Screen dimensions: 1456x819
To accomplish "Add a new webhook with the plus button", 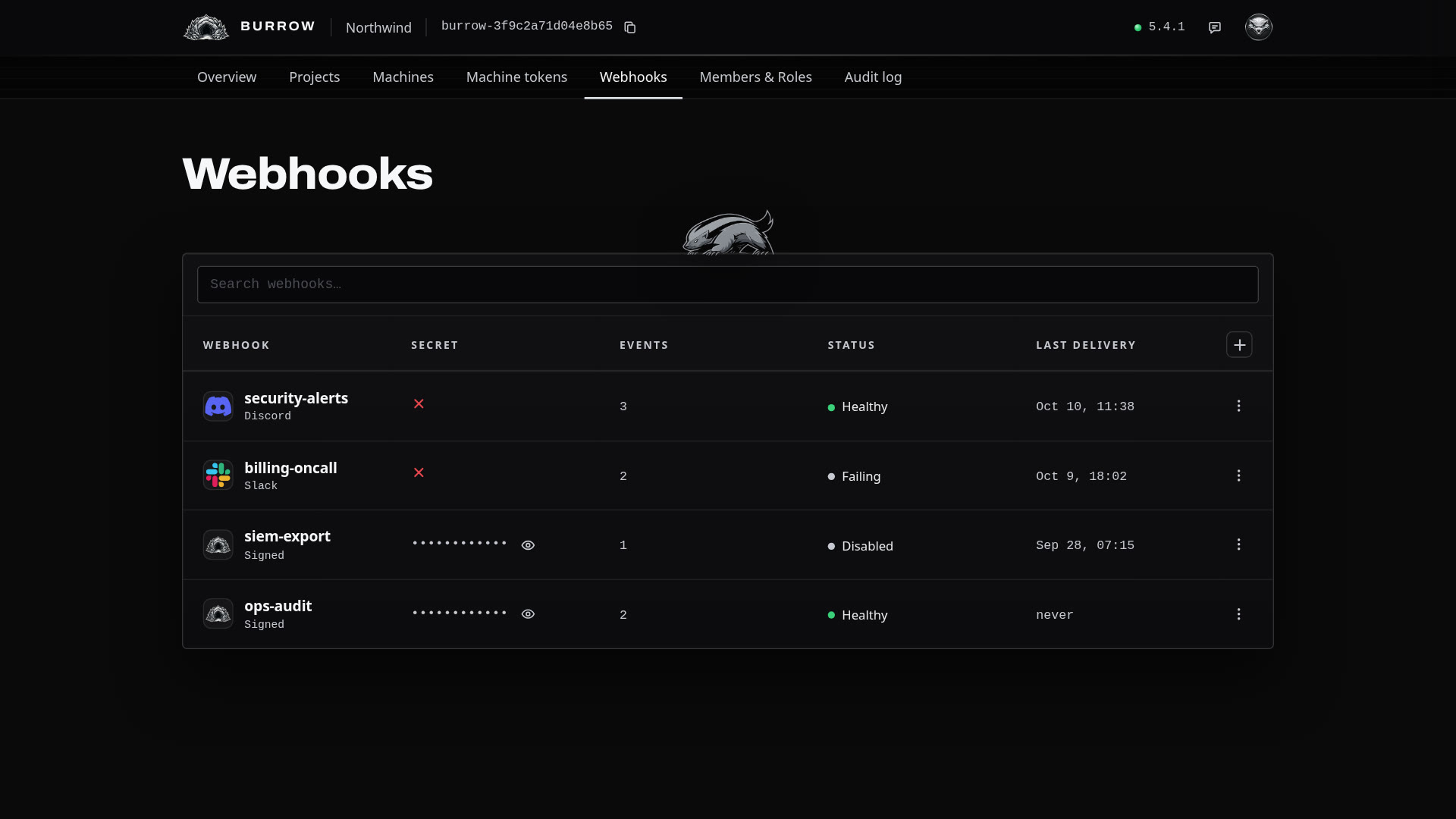I will pyautogui.click(x=1239, y=345).
